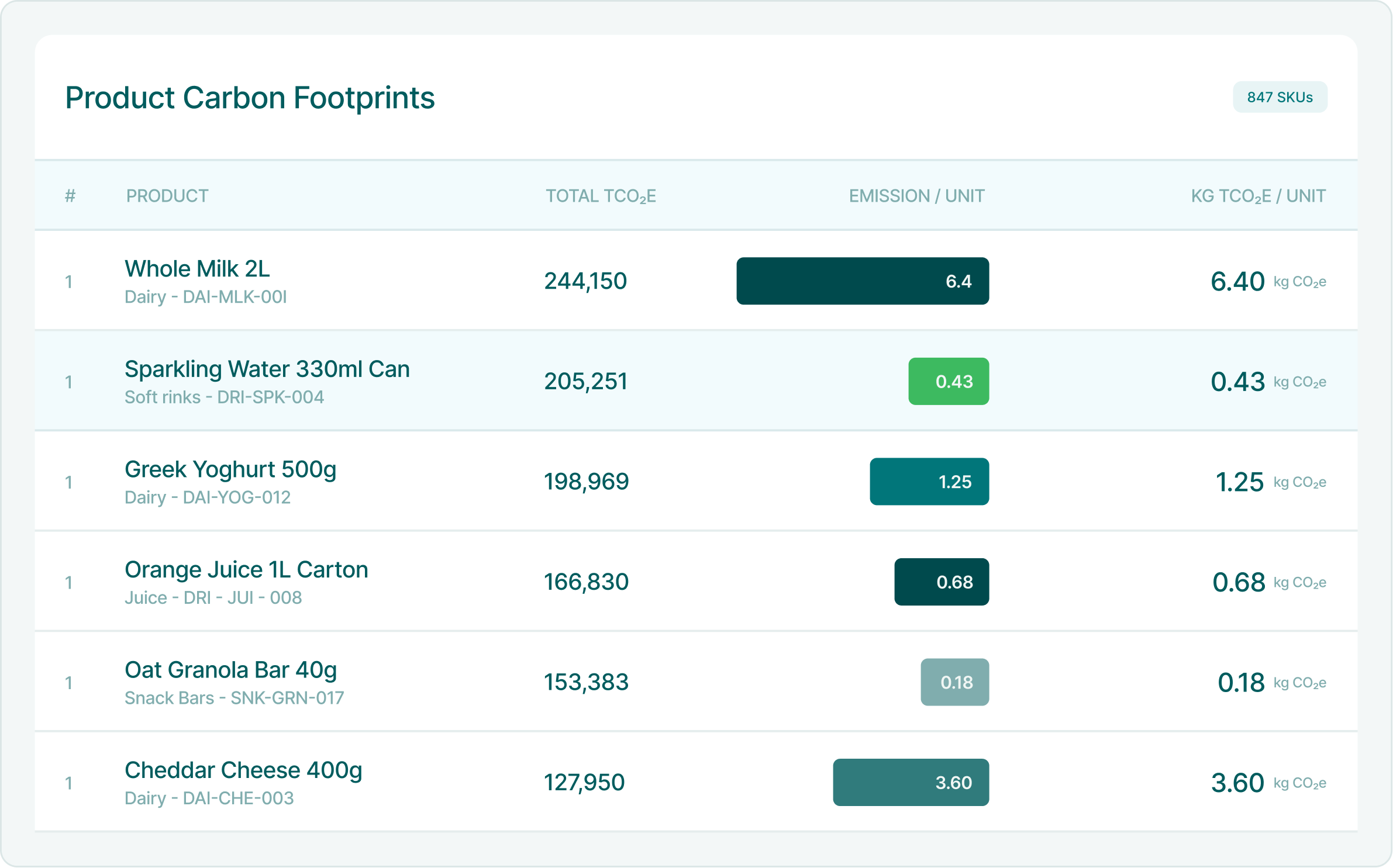Open Sparkling Water 330ml Can product
Screen dimensions: 1393x868
pos(267,369)
